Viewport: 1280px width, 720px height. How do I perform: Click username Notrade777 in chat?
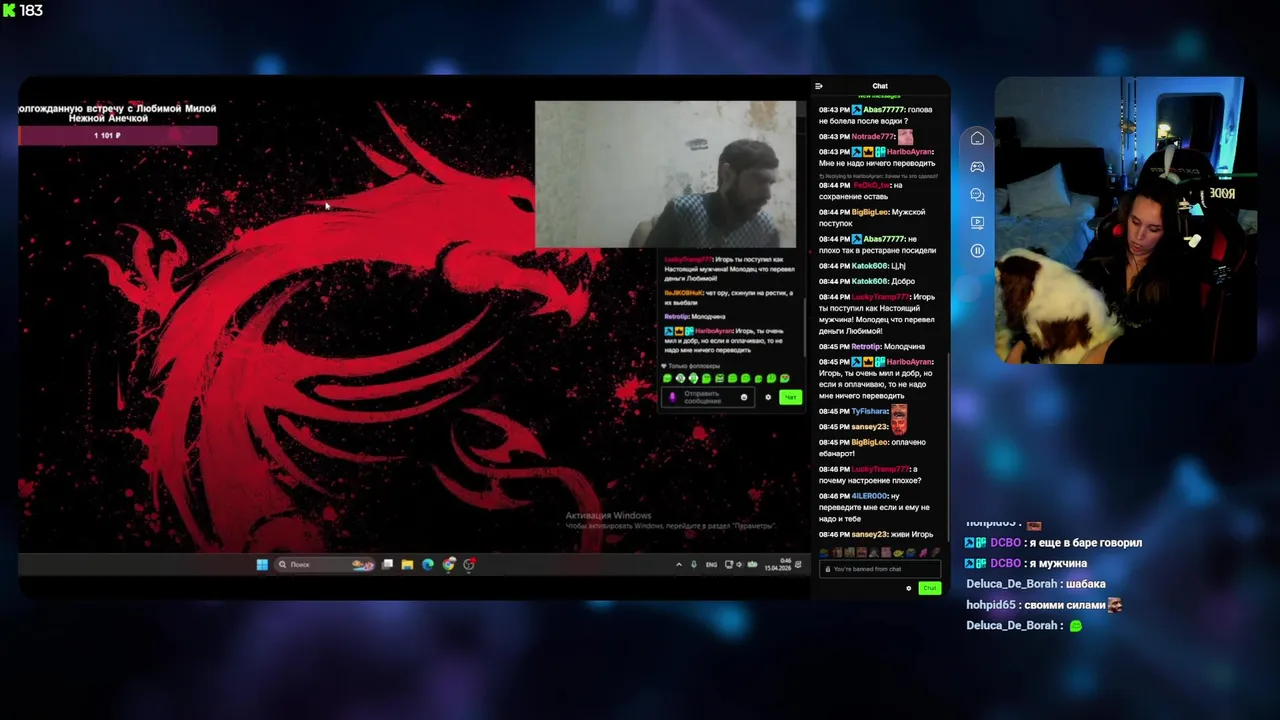click(x=872, y=136)
